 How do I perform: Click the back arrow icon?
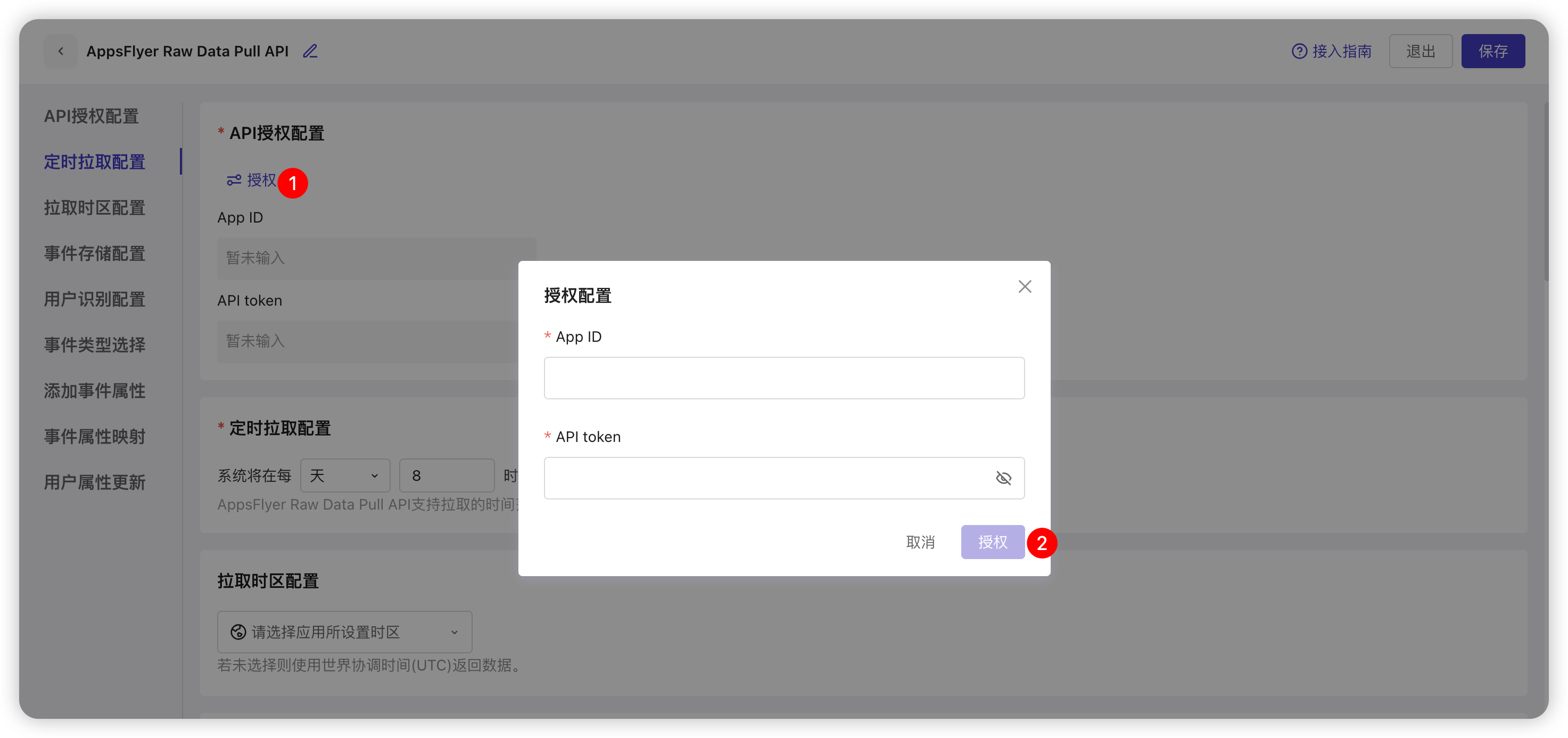(x=60, y=51)
